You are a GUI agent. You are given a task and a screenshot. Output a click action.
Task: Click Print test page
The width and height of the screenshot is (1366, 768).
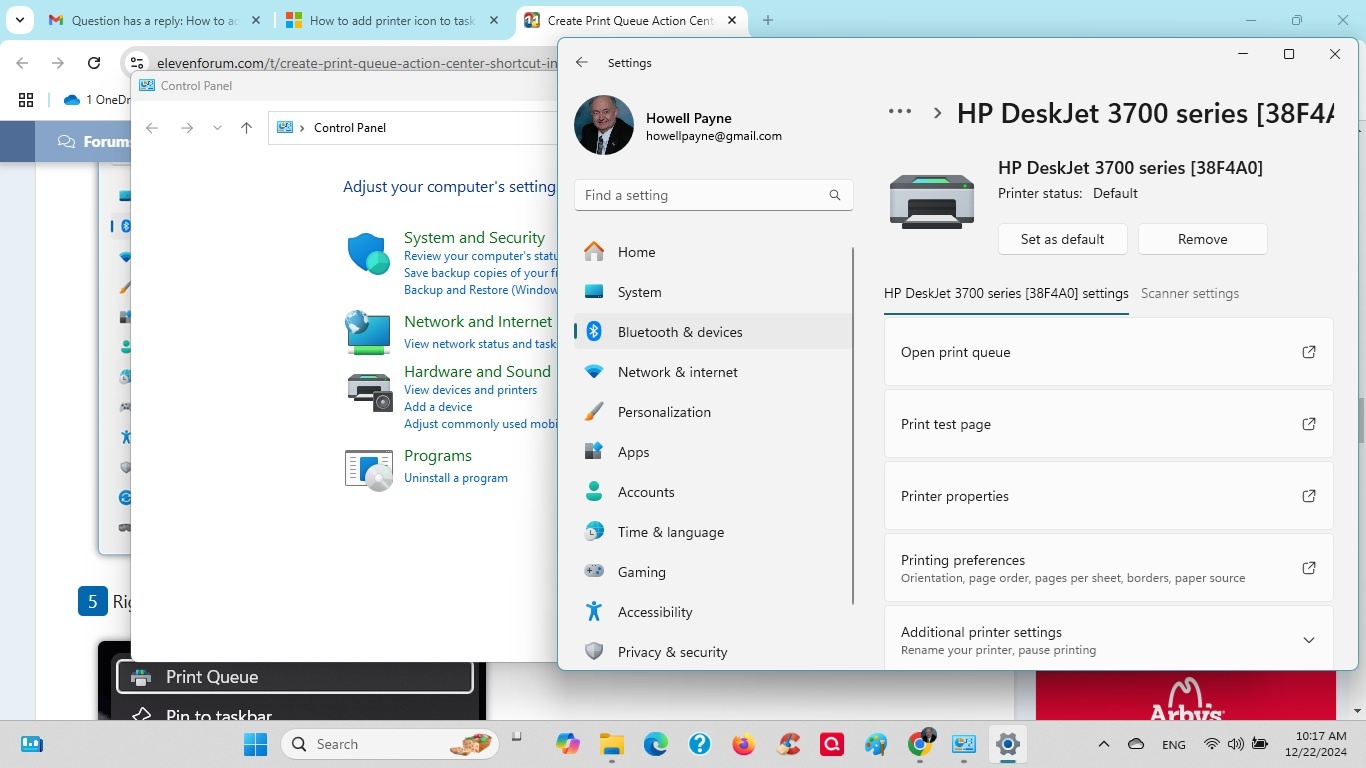point(1109,424)
